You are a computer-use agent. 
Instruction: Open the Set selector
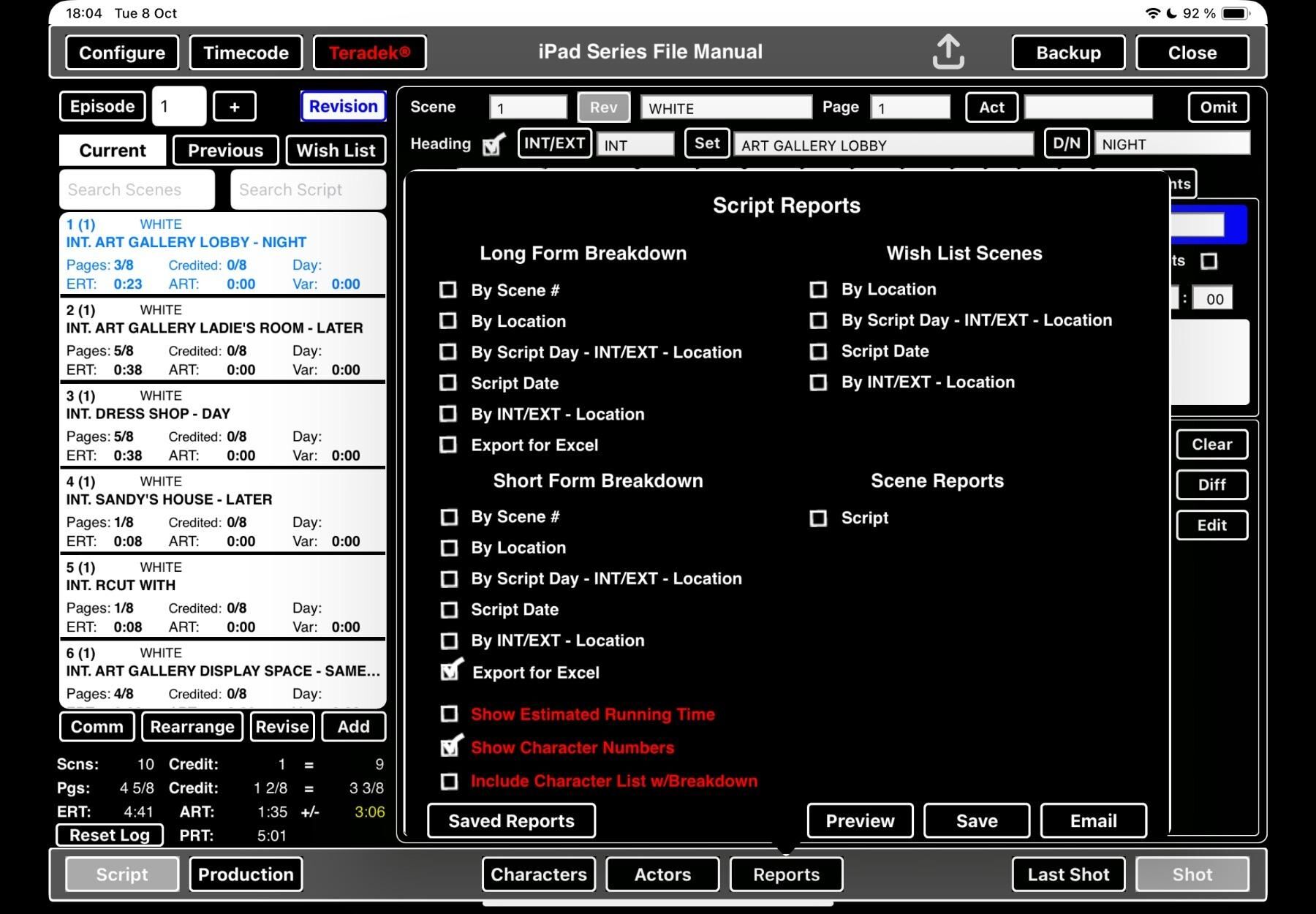click(706, 143)
